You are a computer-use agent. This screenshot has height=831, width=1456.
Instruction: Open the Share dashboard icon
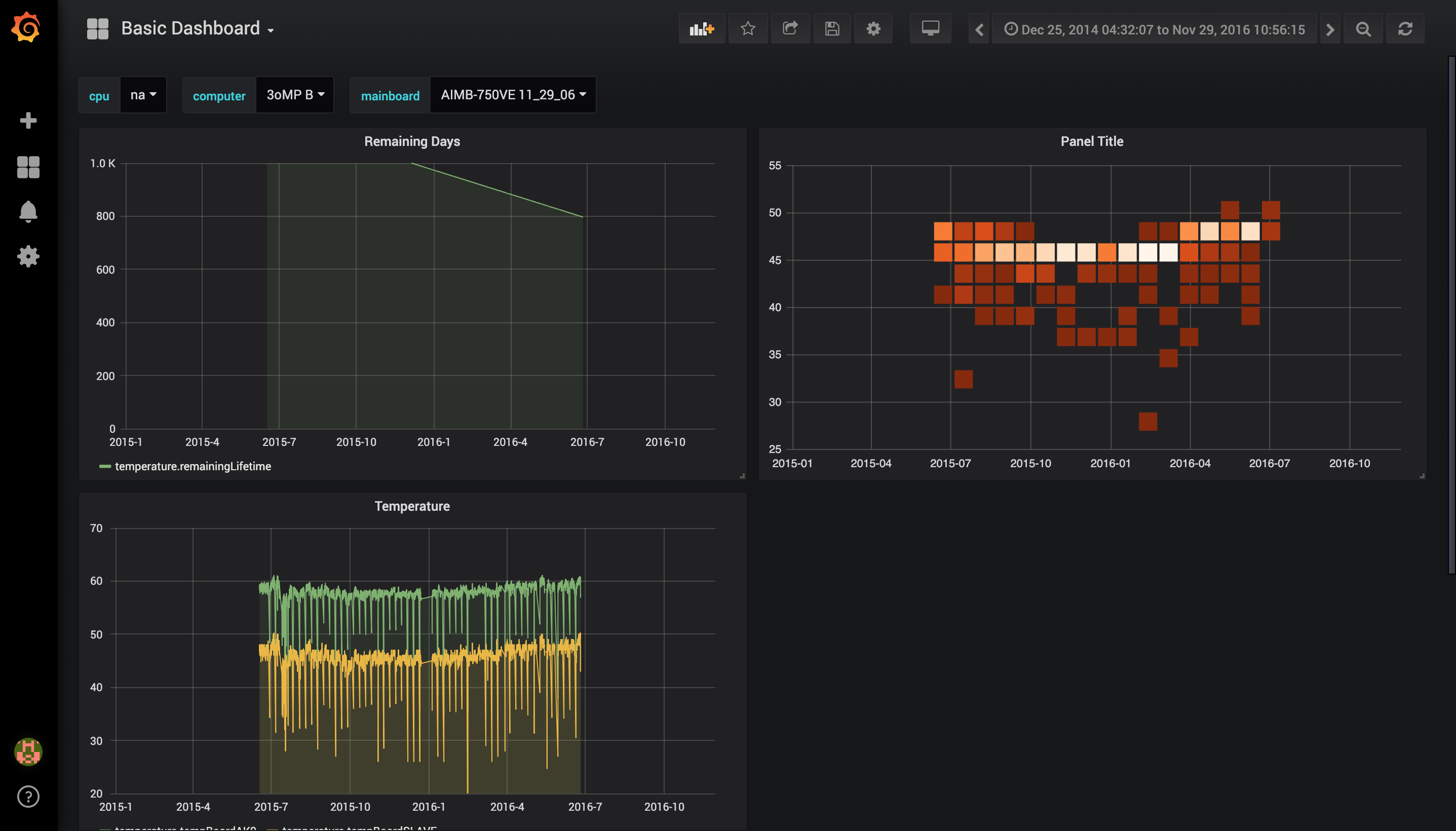pos(790,29)
